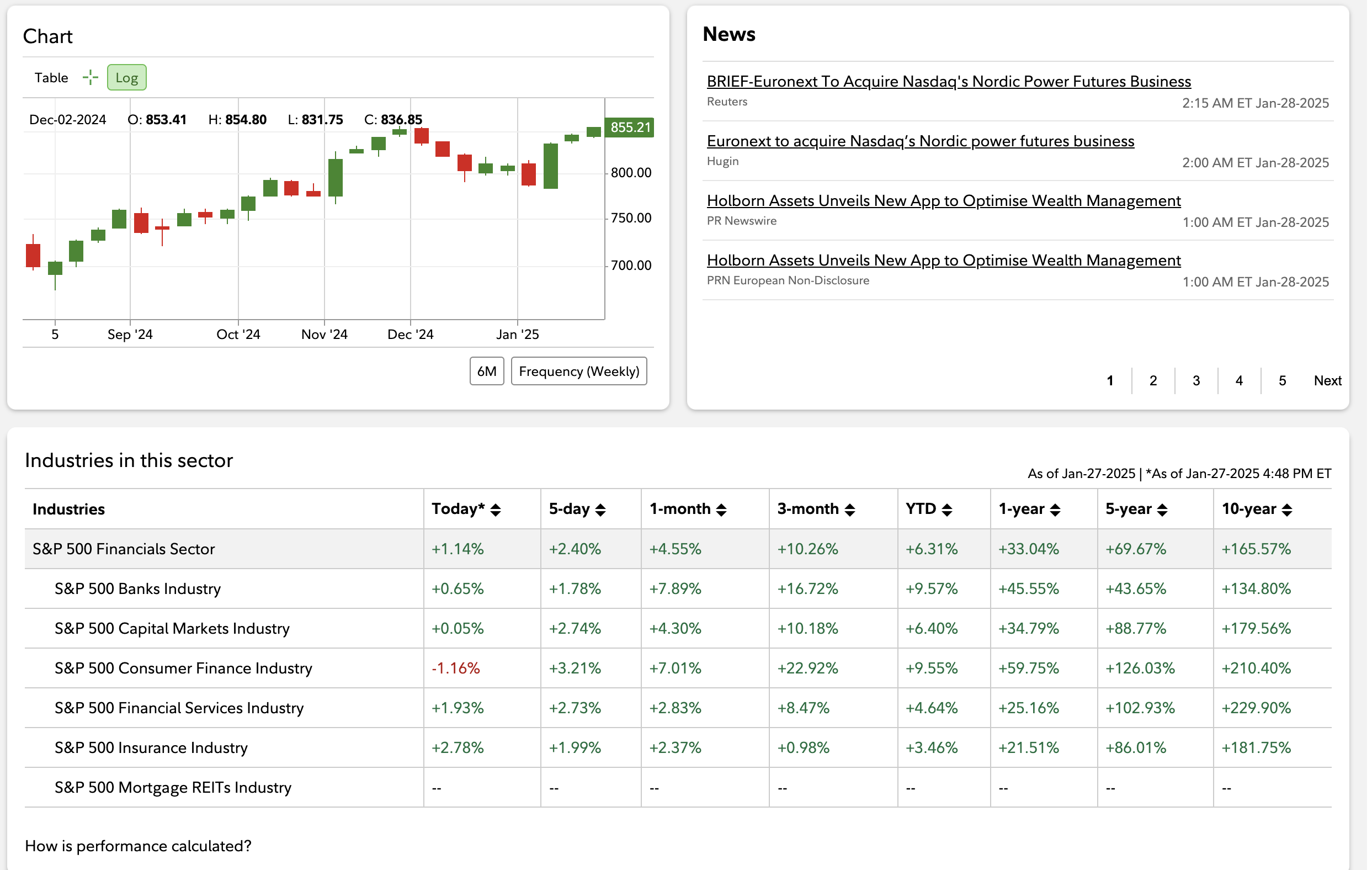1372x870 pixels.
Task: Go to news page 2
Action: (1154, 380)
